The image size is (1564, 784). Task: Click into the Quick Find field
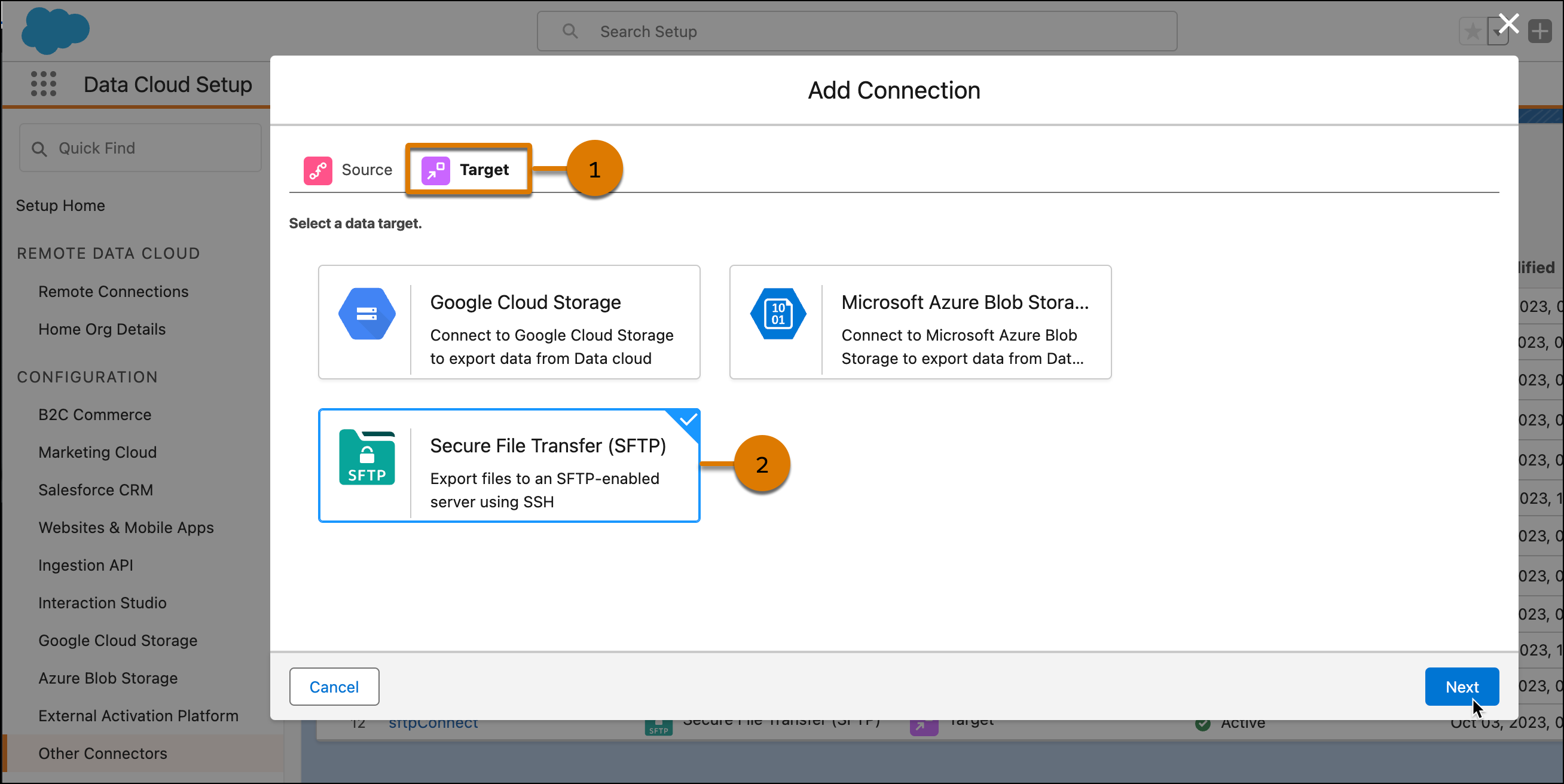140,148
